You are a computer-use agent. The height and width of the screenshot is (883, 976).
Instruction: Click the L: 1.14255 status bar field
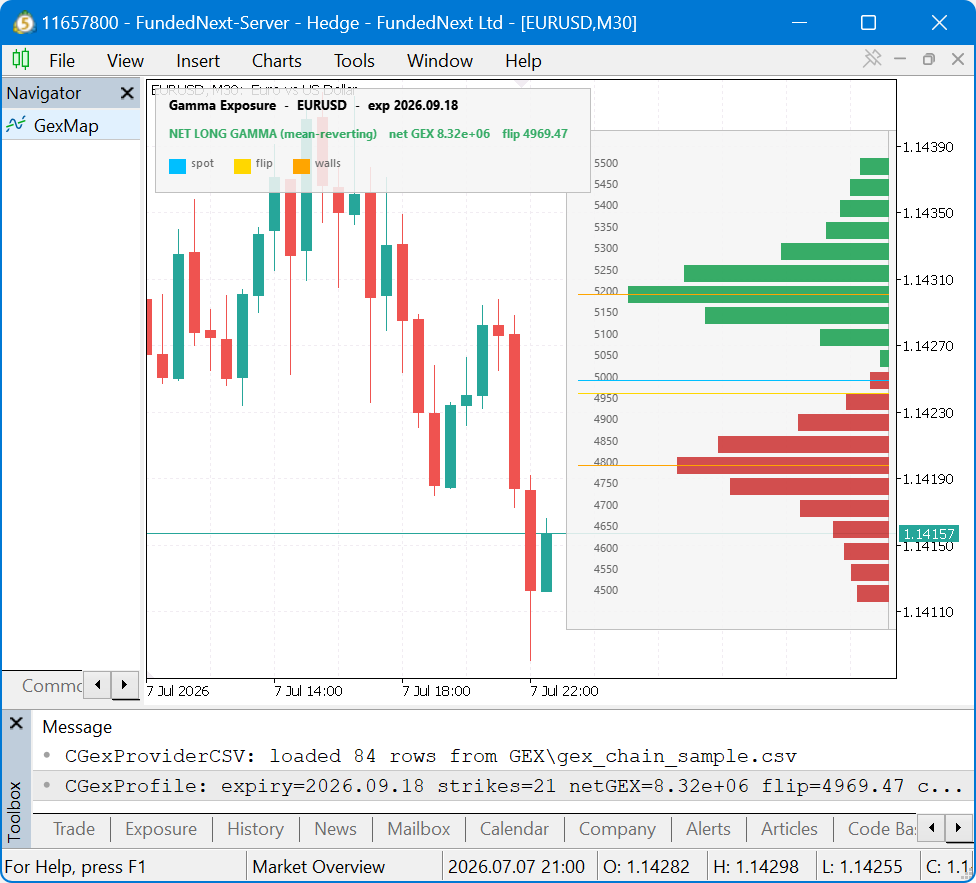(861, 867)
